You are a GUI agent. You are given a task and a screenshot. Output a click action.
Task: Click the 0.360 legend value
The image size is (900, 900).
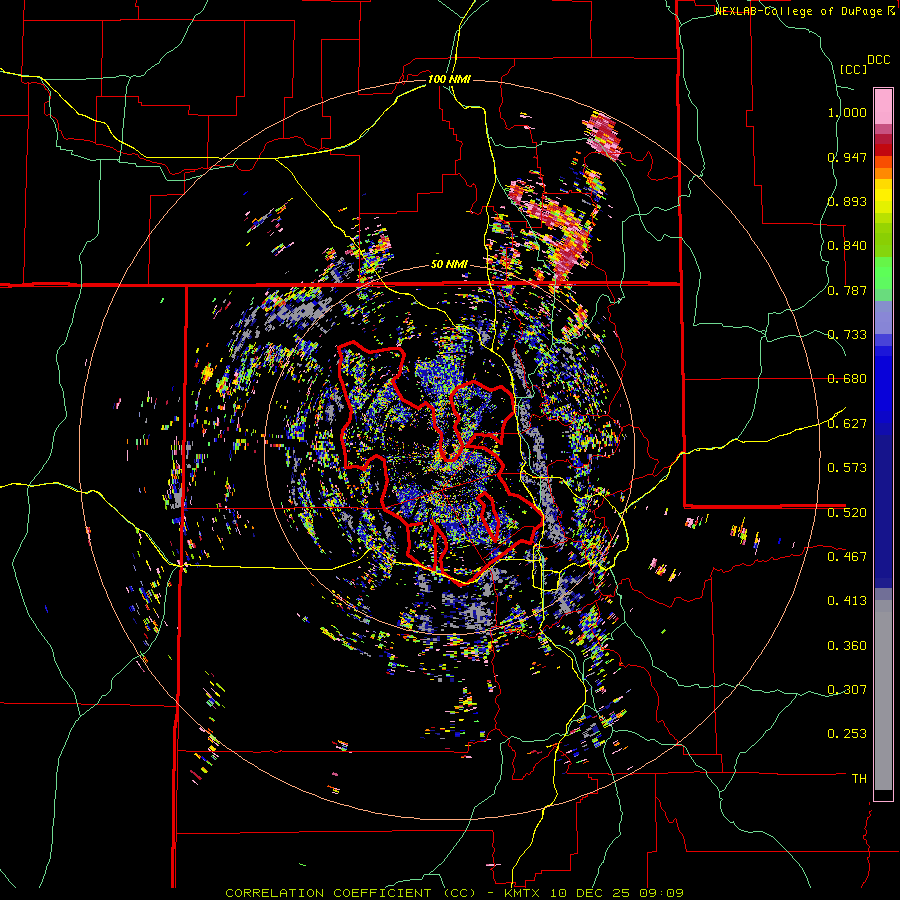(847, 646)
